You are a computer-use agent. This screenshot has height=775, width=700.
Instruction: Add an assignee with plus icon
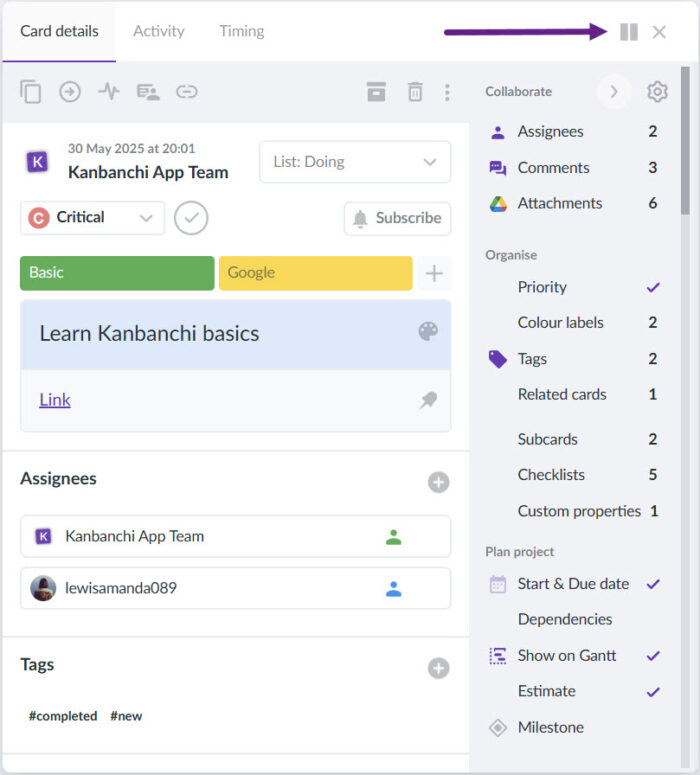tap(438, 482)
